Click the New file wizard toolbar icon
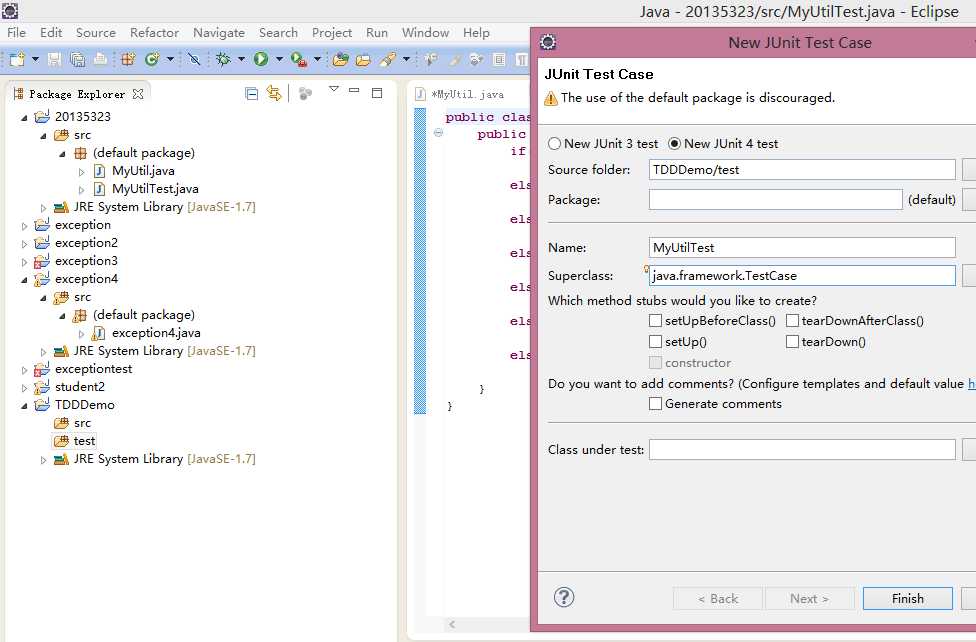Viewport: 976px width, 642px height. click(17, 59)
